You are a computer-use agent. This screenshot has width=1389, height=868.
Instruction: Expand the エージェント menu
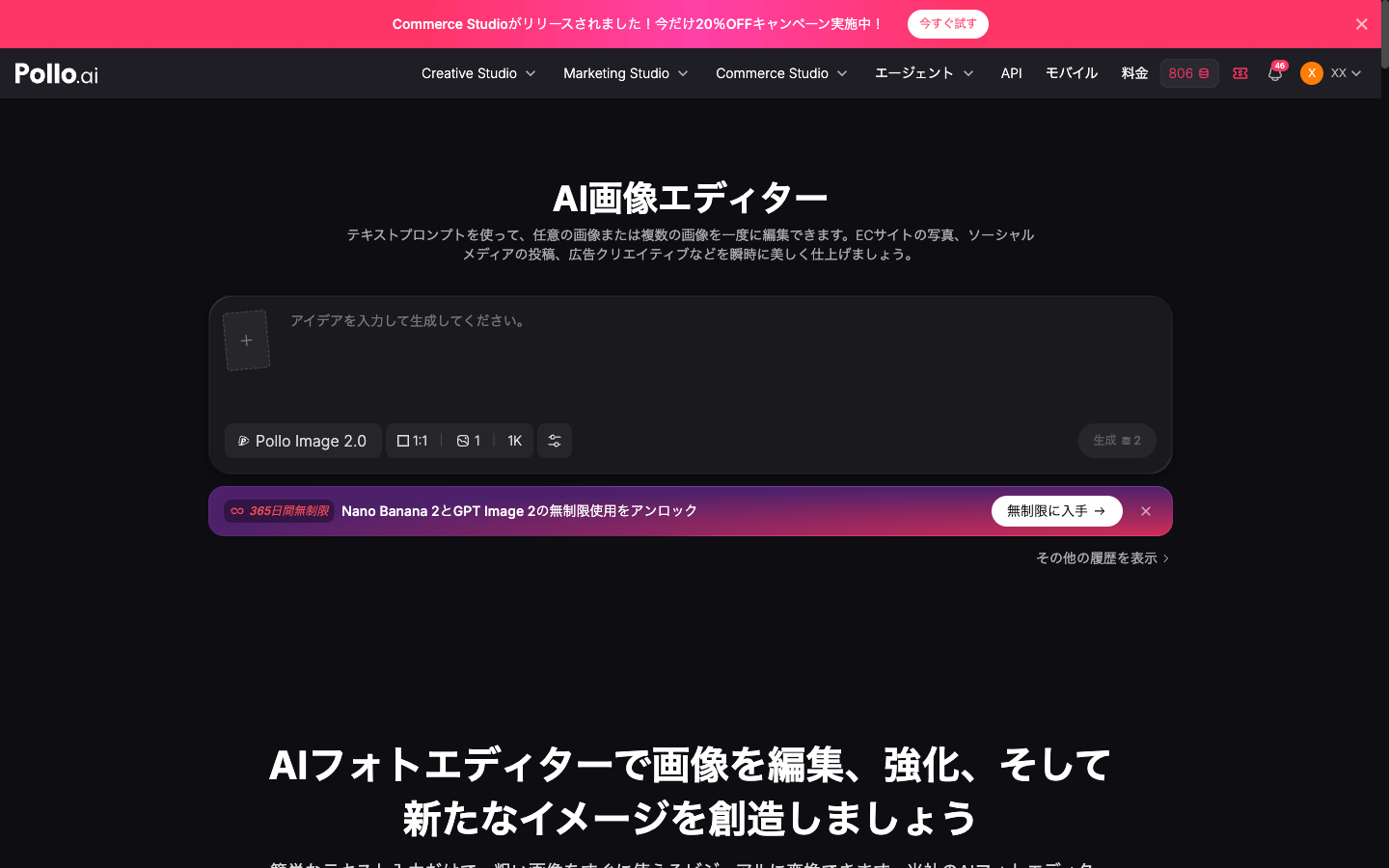click(x=924, y=73)
